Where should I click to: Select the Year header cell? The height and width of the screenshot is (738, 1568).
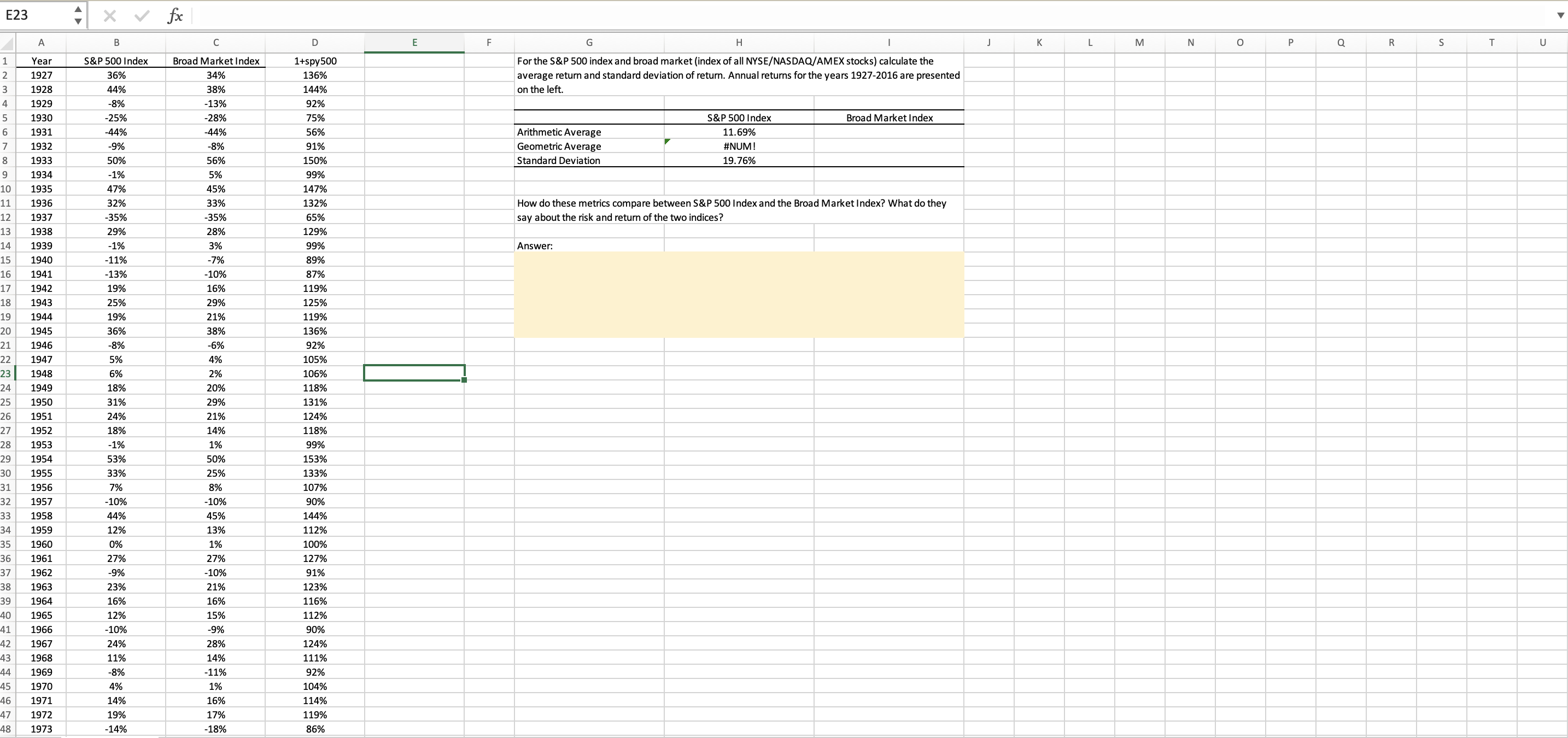point(41,61)
